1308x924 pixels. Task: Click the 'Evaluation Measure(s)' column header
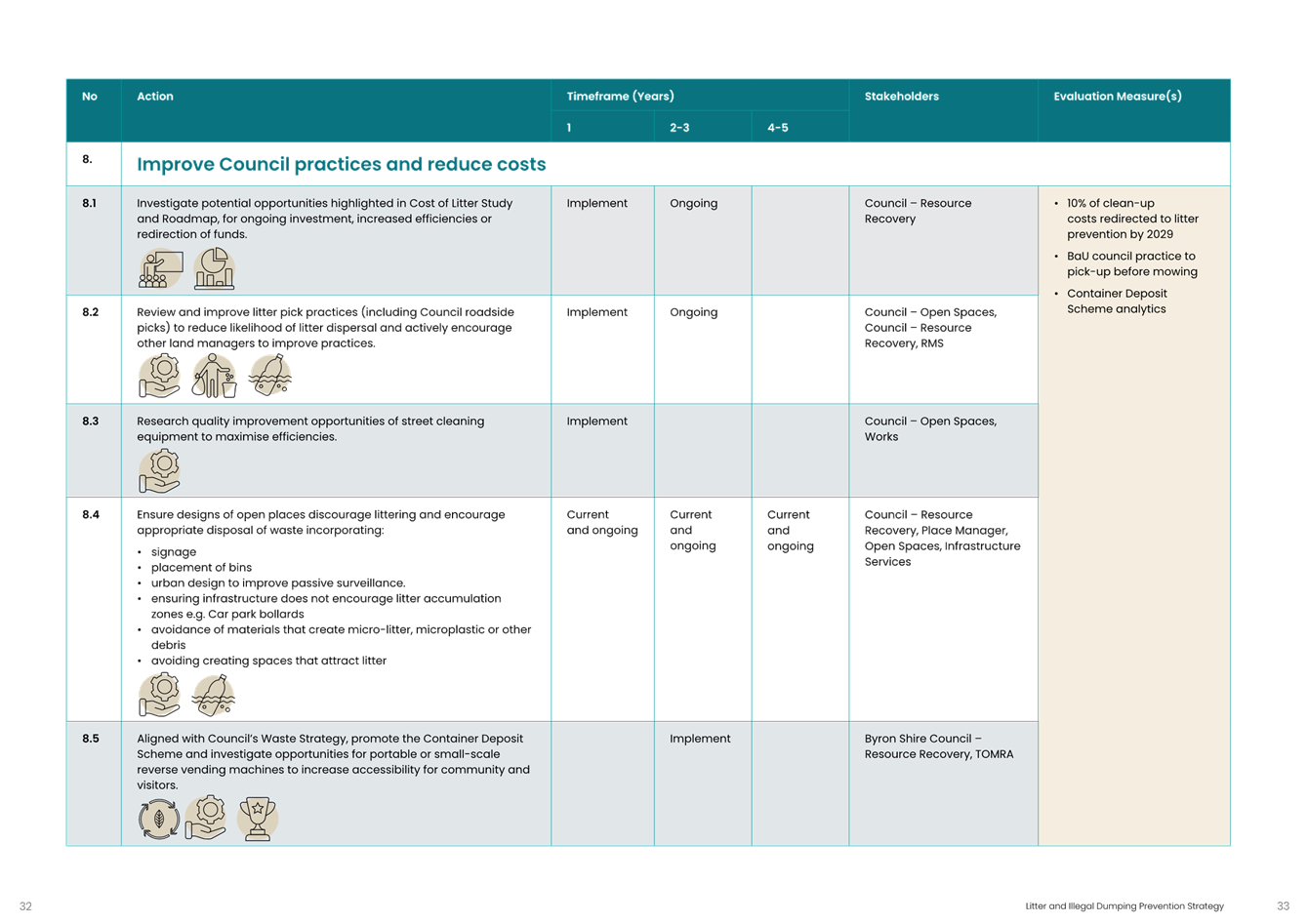[1118, 97]
